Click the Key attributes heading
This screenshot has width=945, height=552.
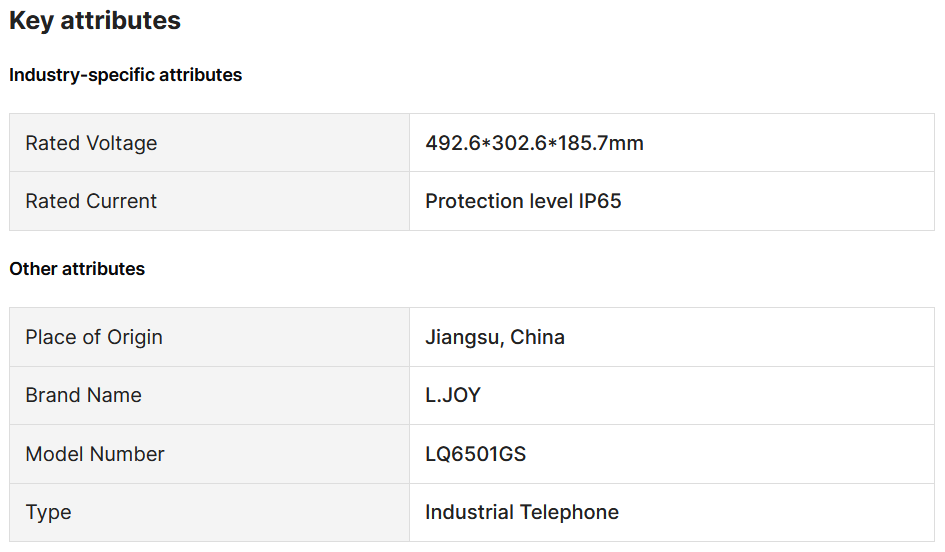tap(95, 20)
